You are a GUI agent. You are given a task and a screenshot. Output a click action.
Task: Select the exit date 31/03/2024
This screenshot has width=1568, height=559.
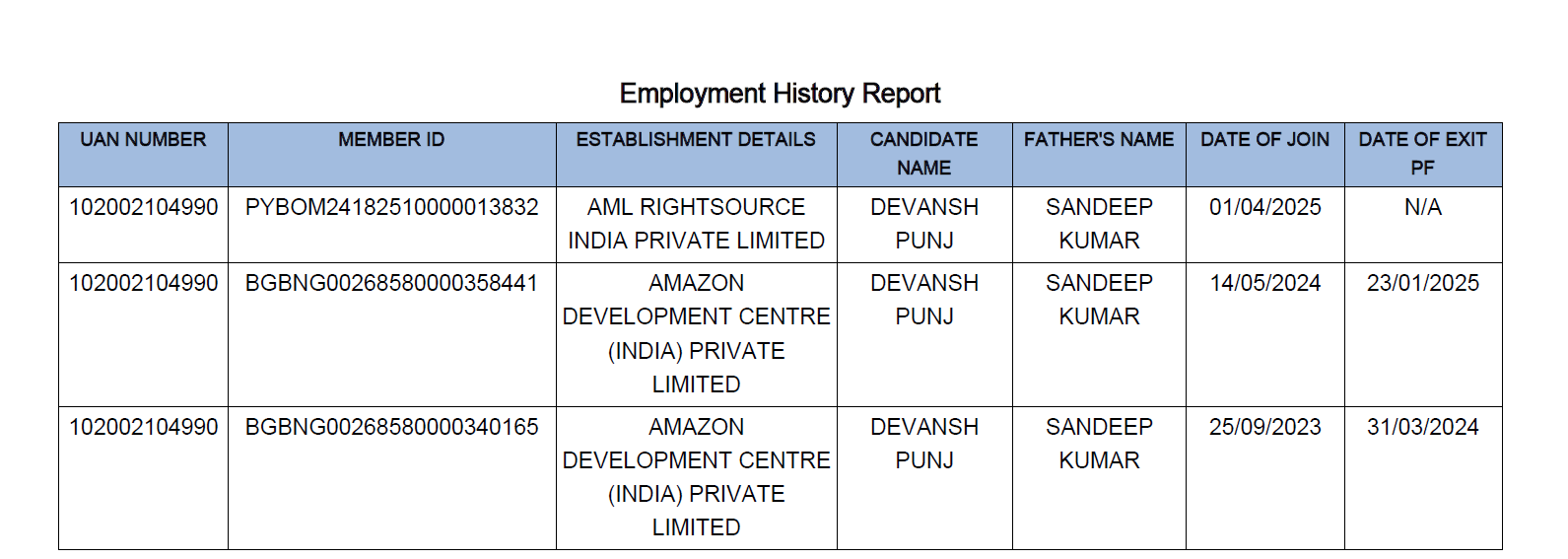click(x=1422, y=427)
